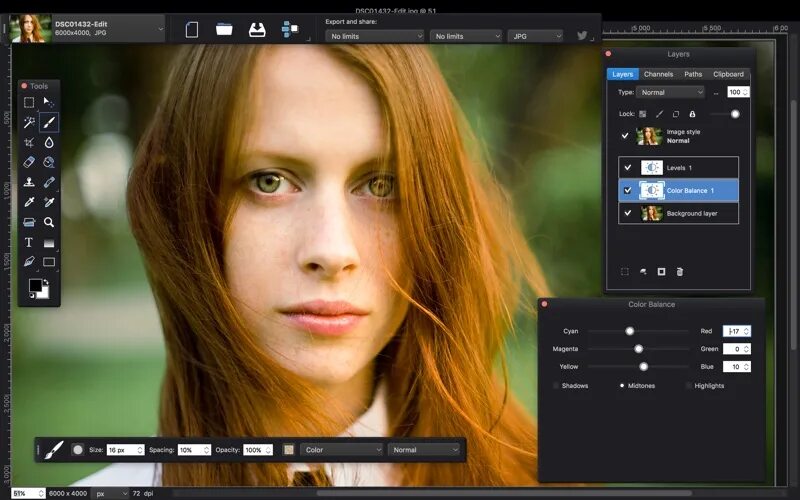Toggle visibility of Levels 1 layer

(x=628, y=167)
